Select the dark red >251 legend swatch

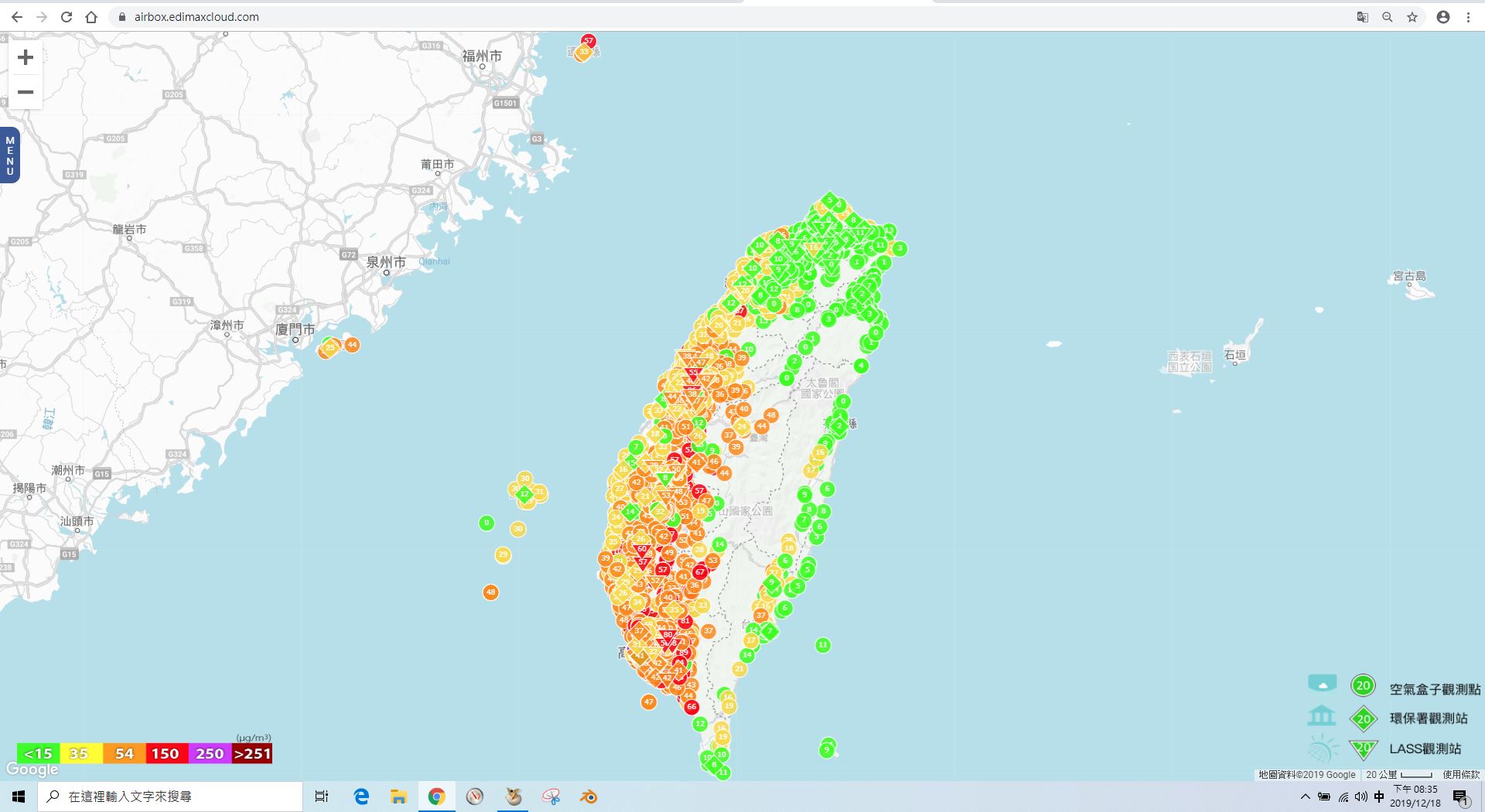pyautogui.click(x=252, y=753)
